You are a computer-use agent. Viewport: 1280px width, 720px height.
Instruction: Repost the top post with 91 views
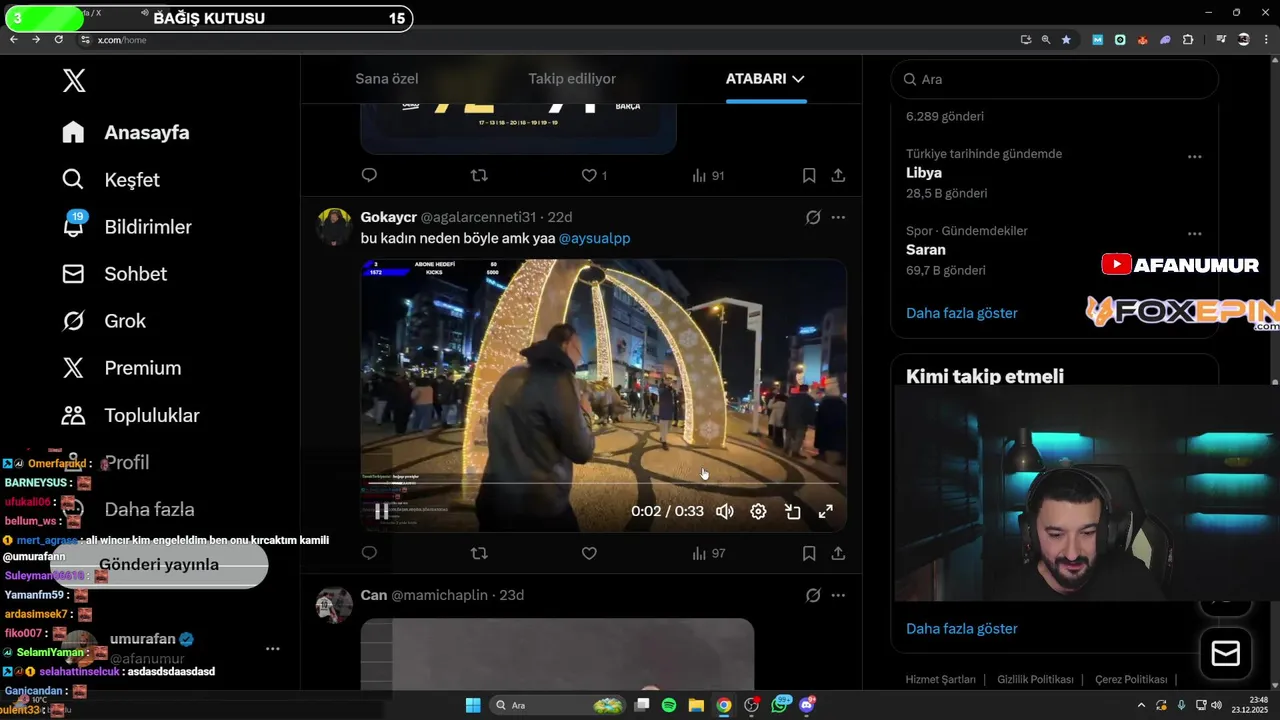pos(479,175)
